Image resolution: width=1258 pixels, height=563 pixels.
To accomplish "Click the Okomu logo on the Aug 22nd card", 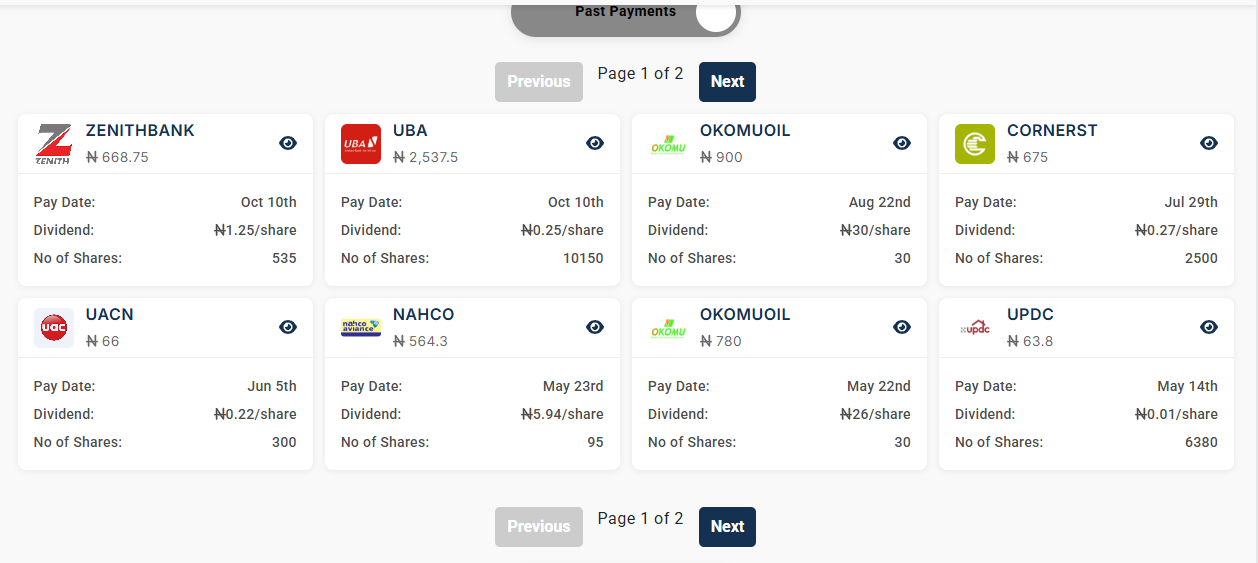I will click(668, 144).
